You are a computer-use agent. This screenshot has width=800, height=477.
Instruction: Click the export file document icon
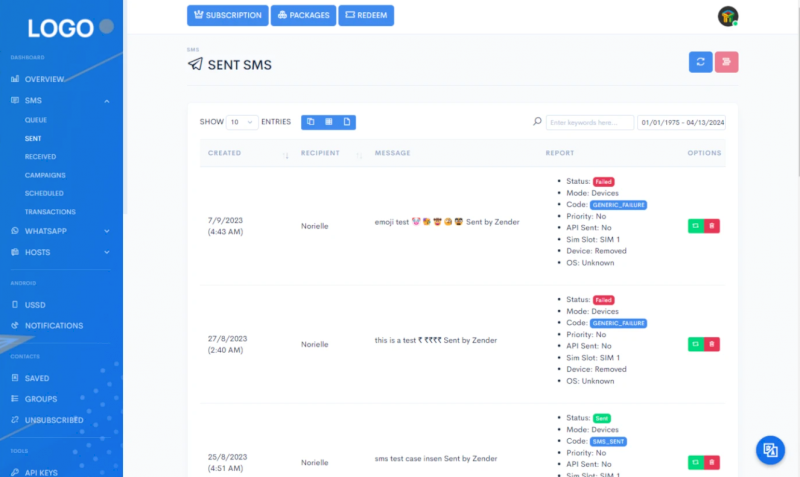tap(346, 122)
